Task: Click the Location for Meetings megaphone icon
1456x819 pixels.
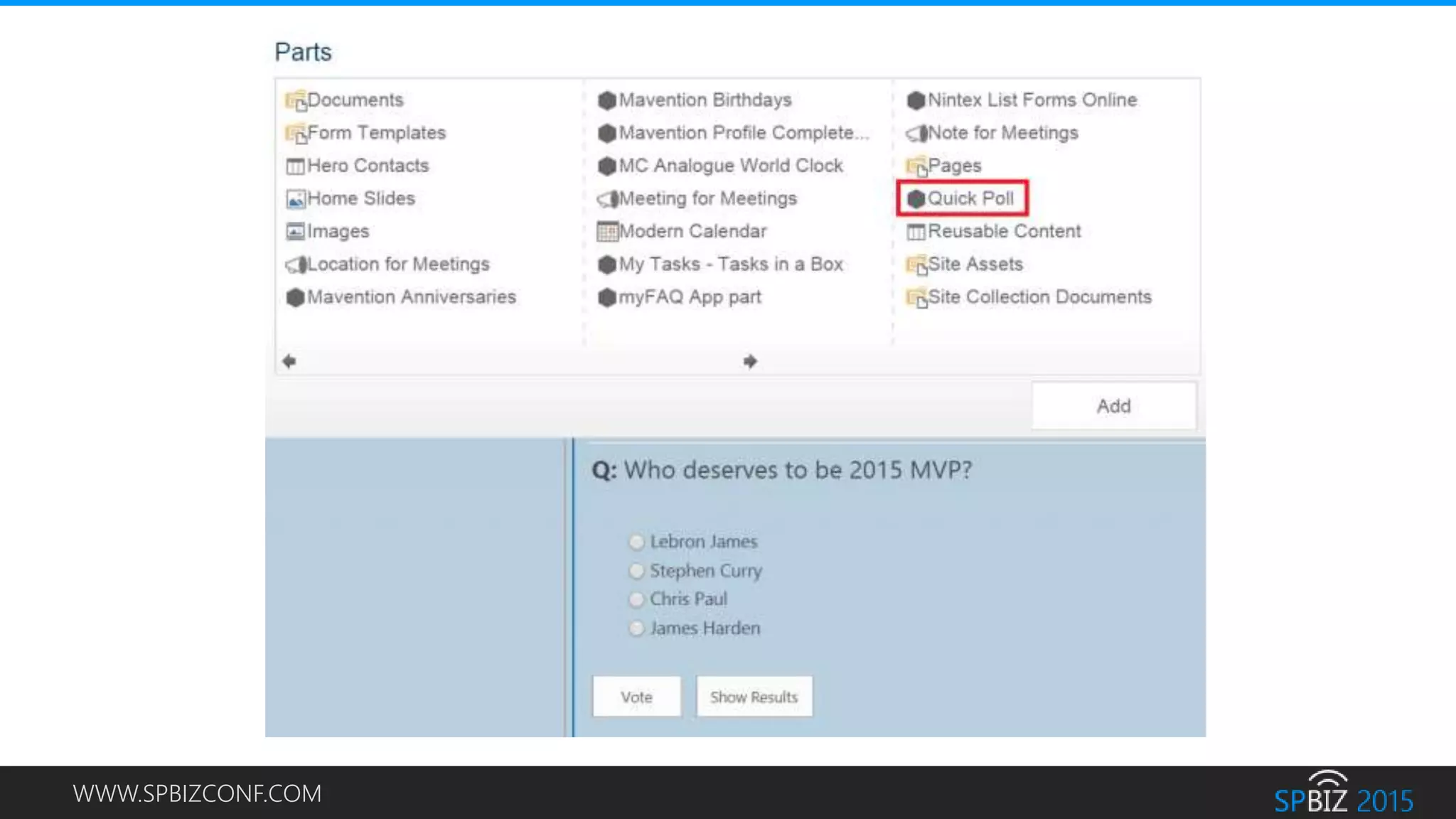Action: (295, 264)
